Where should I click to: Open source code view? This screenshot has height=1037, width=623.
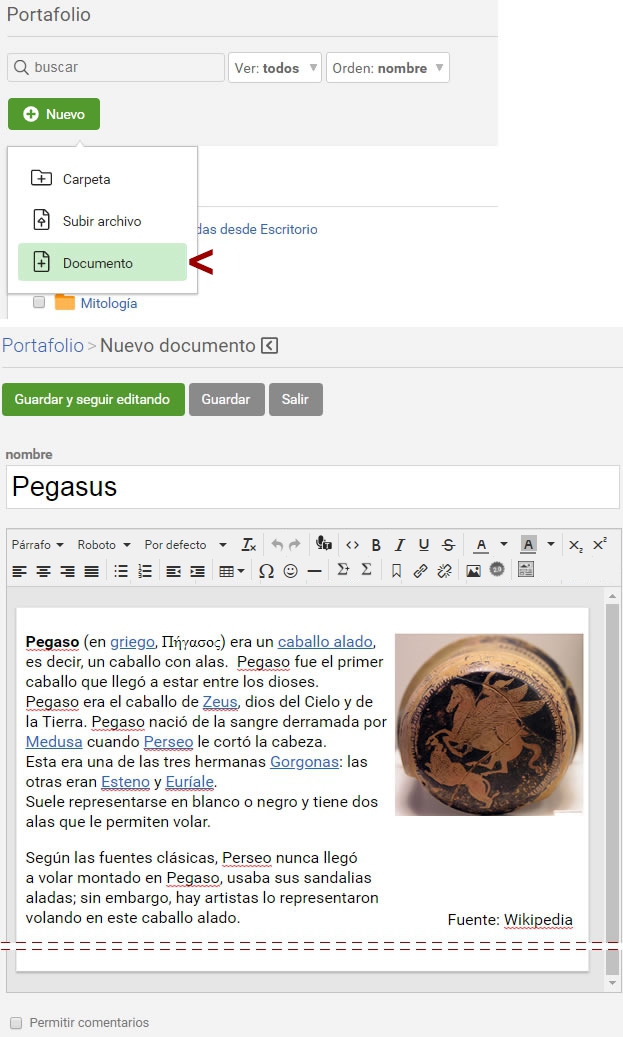[352, 545]
